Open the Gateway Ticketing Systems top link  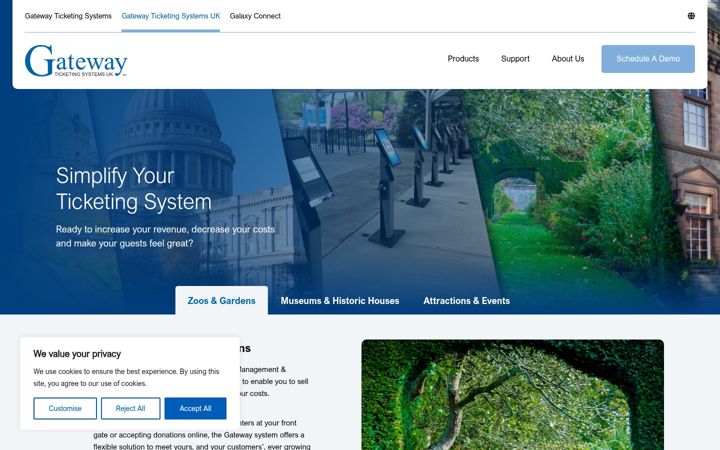(68, 16)
